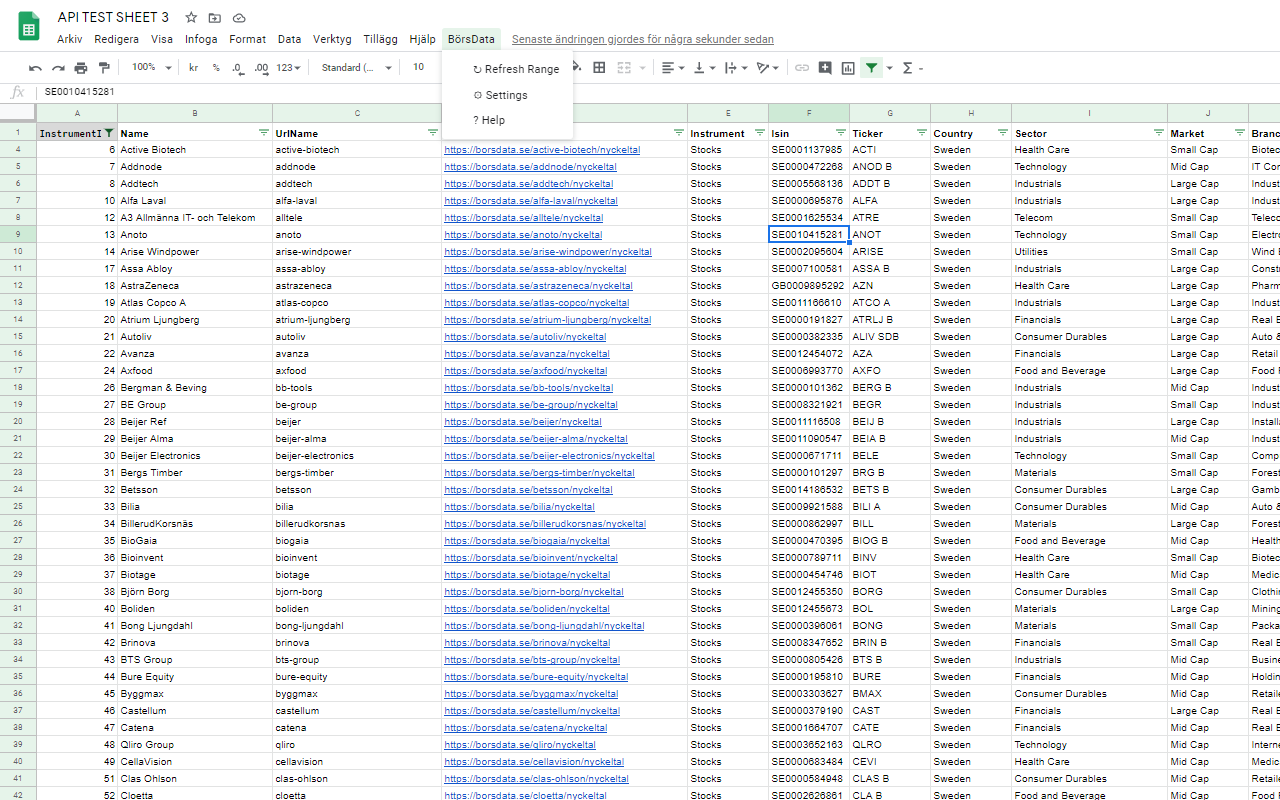Select row 9 header
Viewport: 1280px width, 800px height.
pyautogui.click(x=17, y=235)
